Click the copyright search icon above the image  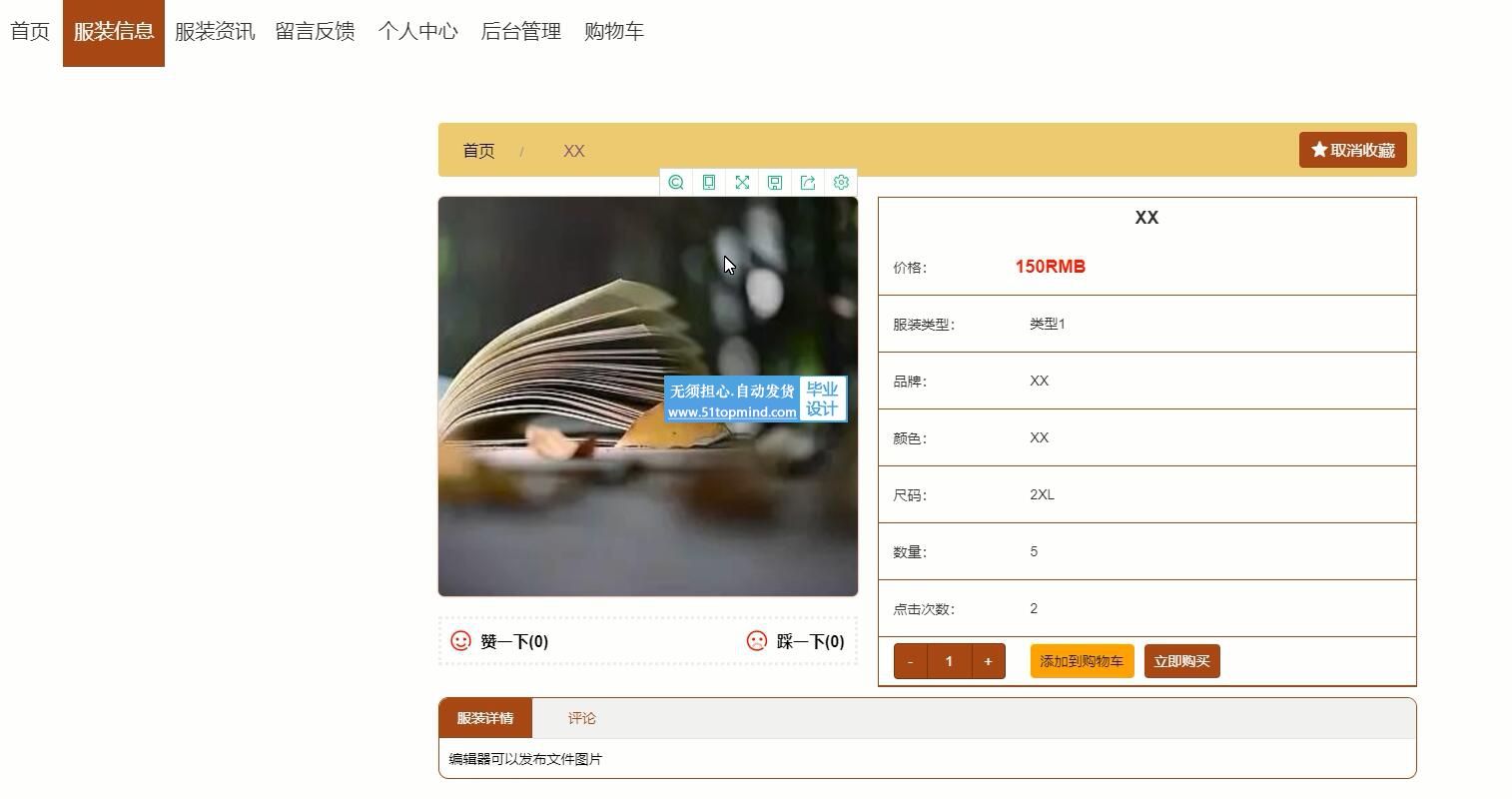click(676, 182)
